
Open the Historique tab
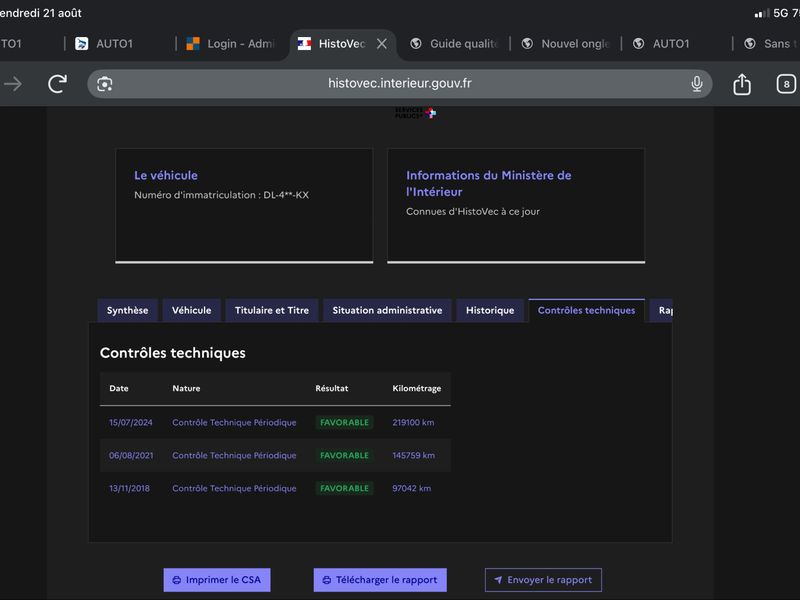tap(490, 310)
